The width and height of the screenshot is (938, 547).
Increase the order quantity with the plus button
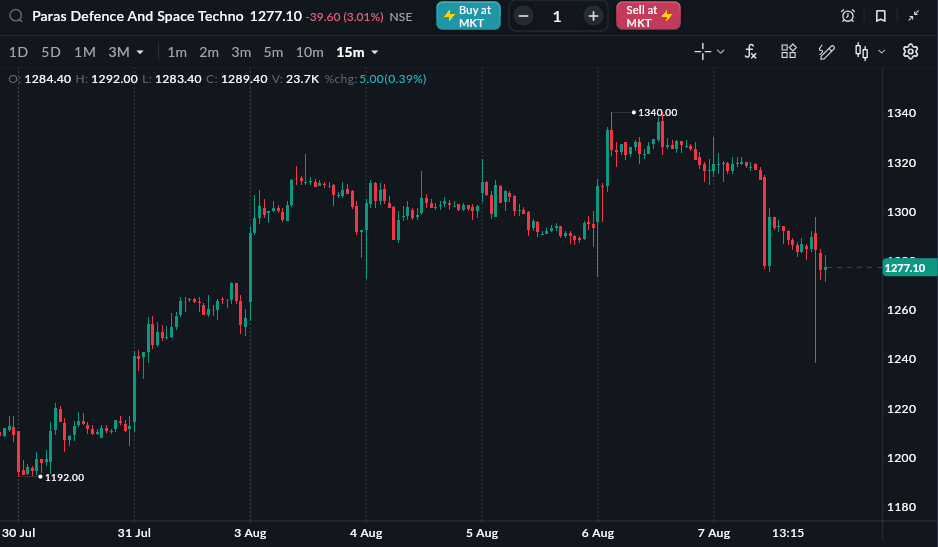click(593, 16)
